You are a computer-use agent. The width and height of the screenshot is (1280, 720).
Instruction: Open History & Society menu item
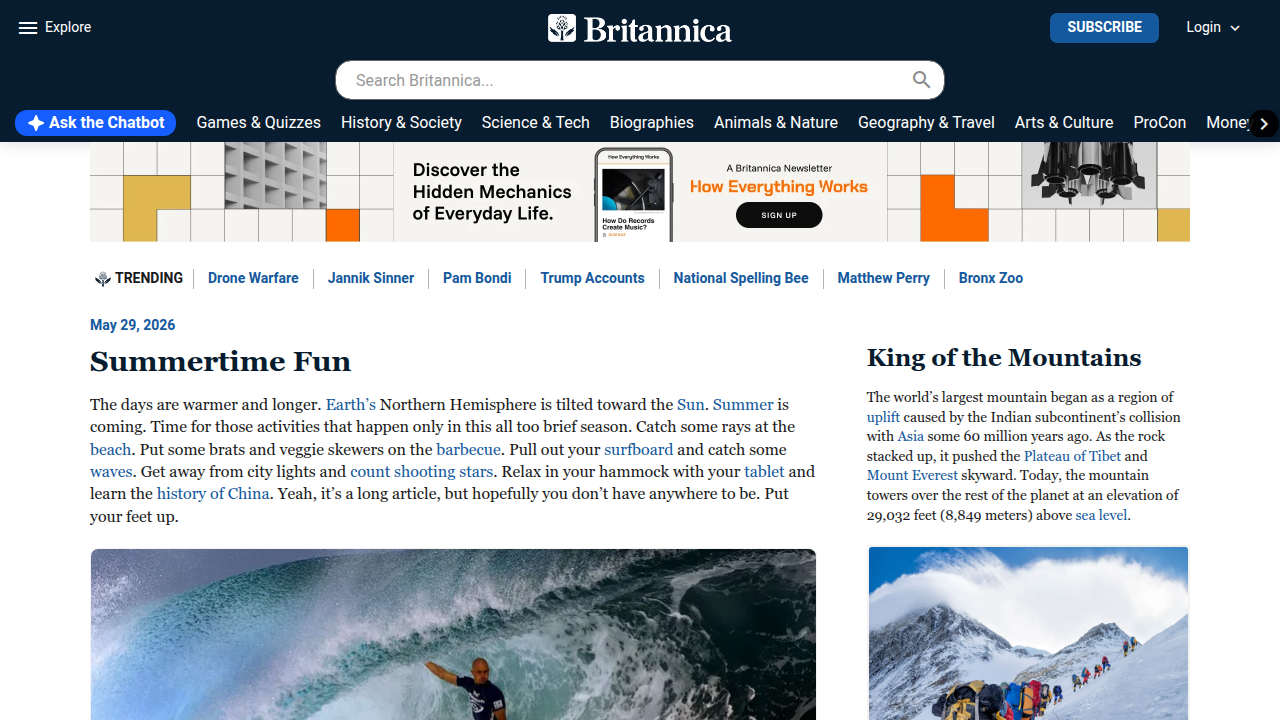[401, 123]
